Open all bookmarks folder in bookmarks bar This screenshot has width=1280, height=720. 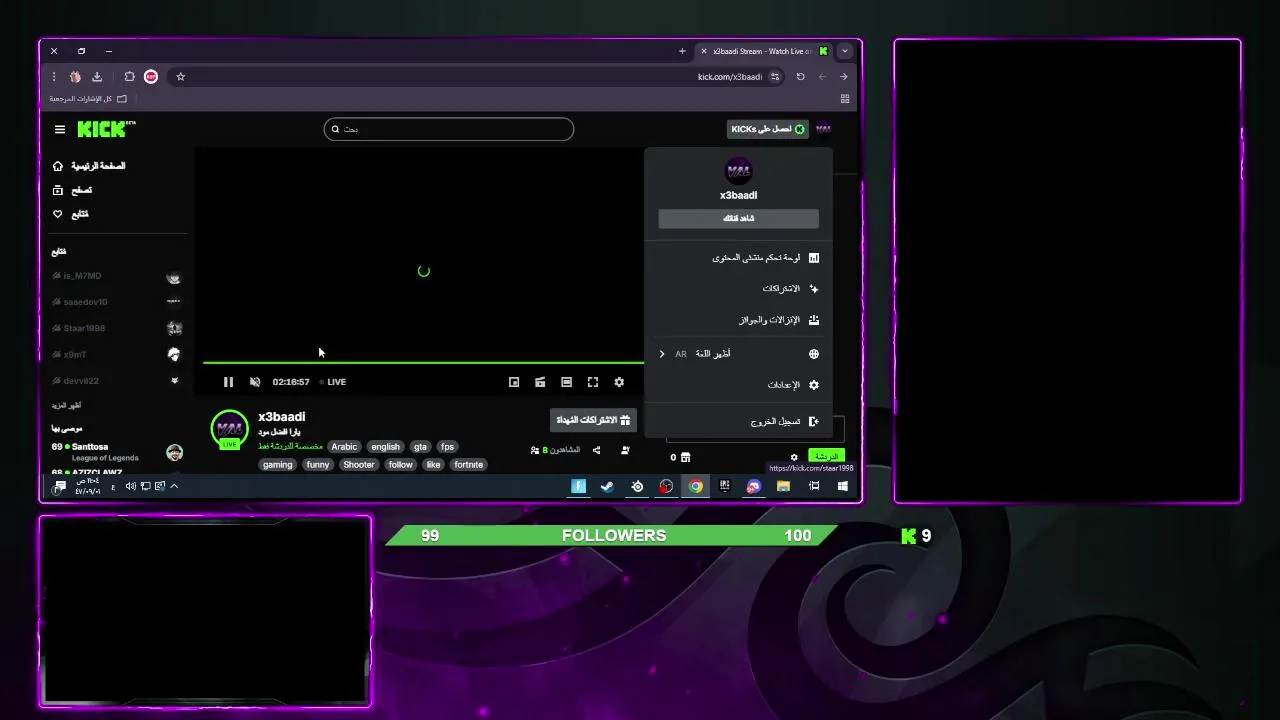coord(88,99)
